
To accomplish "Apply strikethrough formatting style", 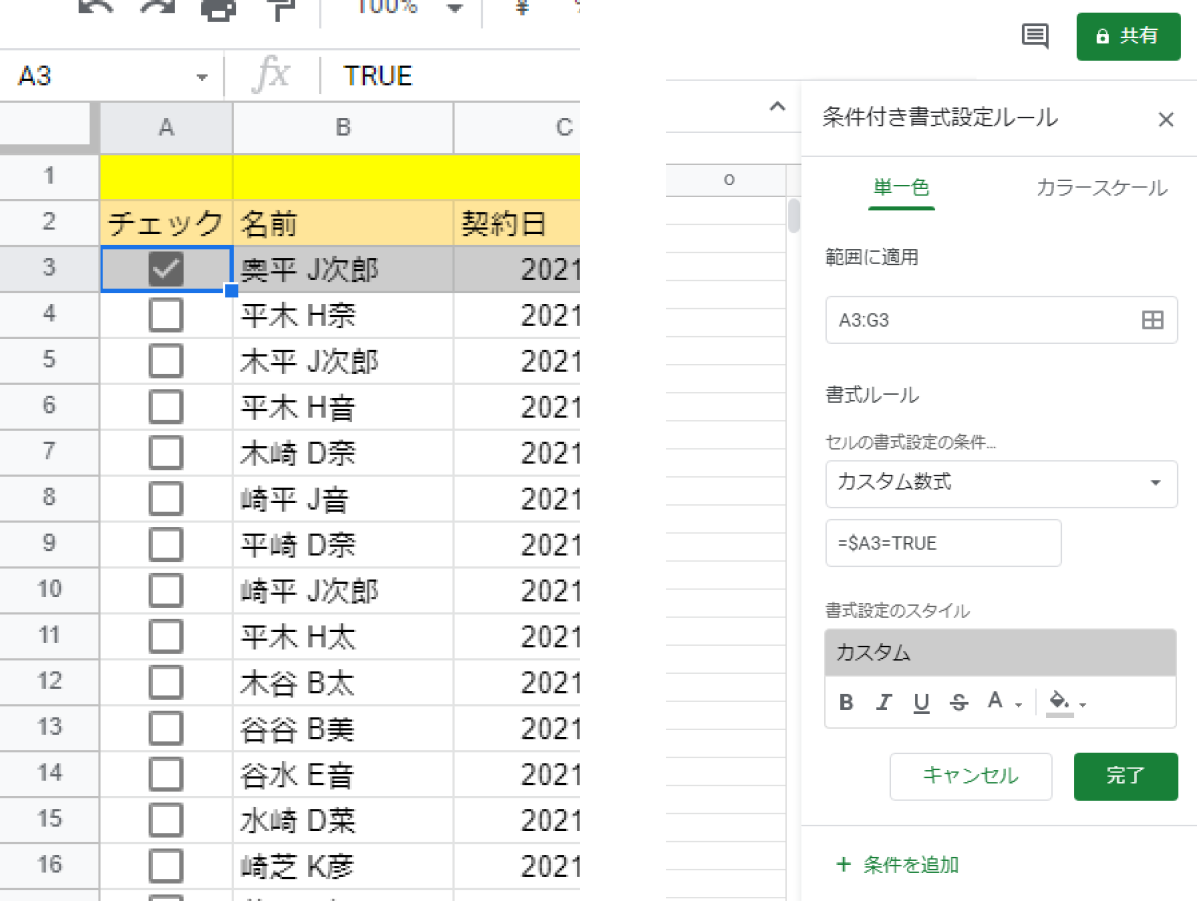I will click(x=958, y=702).
